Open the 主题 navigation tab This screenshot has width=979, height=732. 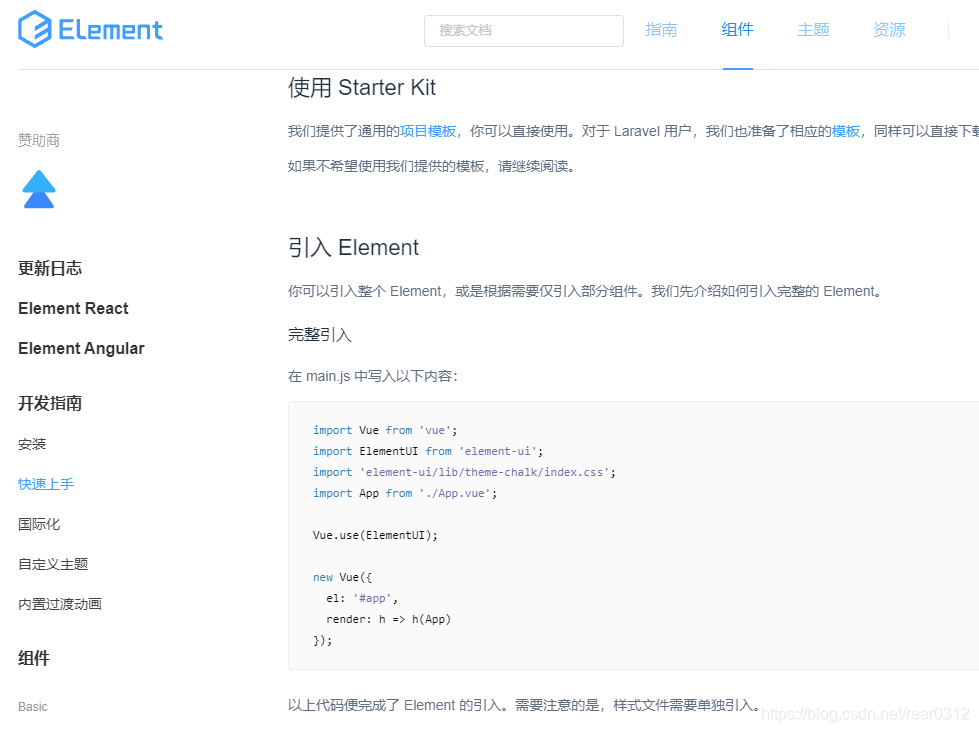coord(814,29)
